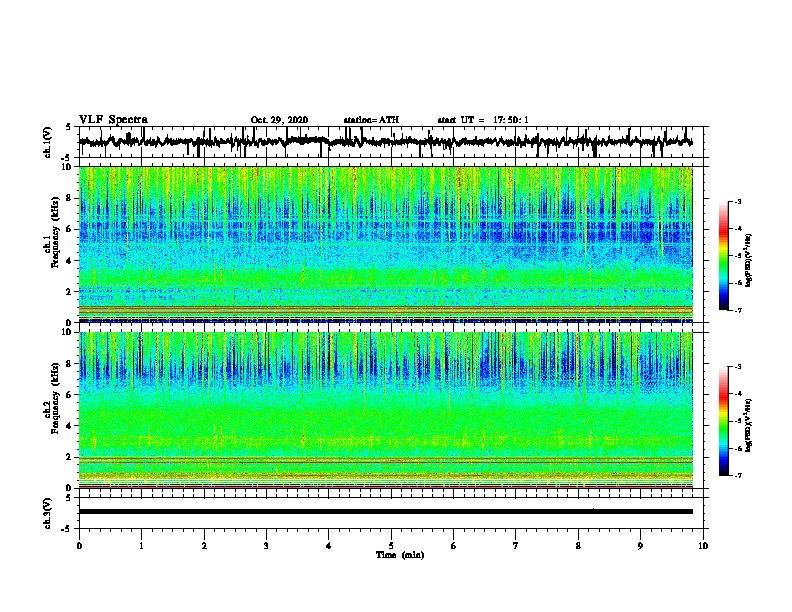792x612 pixels.
Task: Click the "-7" label on ch.2 colorbar
Action: click(x=737, y=475)
